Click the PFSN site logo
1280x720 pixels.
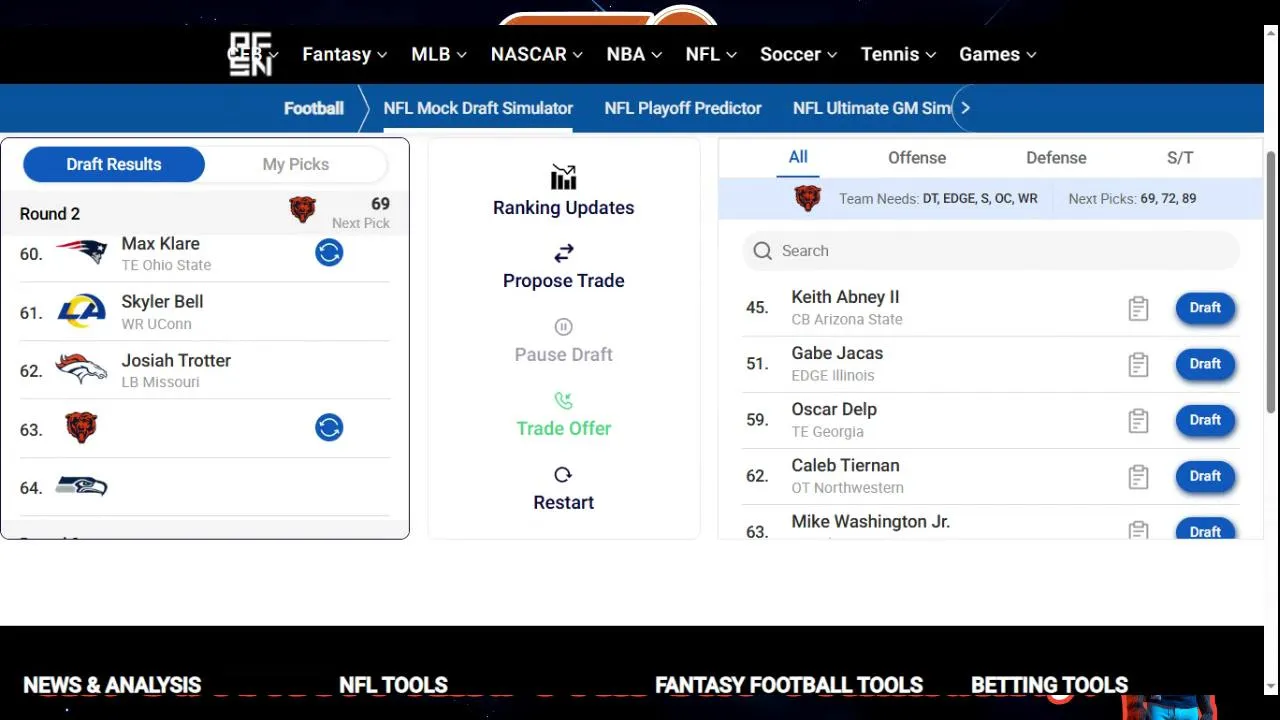click(x=250, y=54)
